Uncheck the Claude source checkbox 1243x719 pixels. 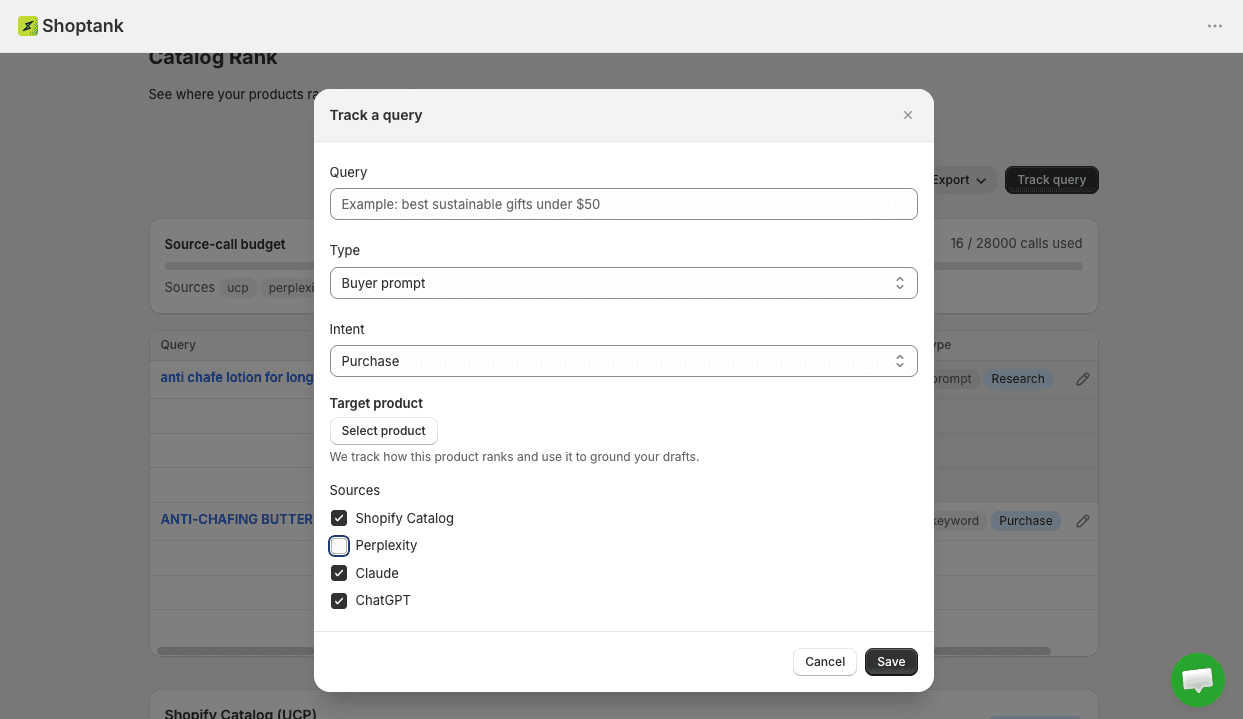339,573
